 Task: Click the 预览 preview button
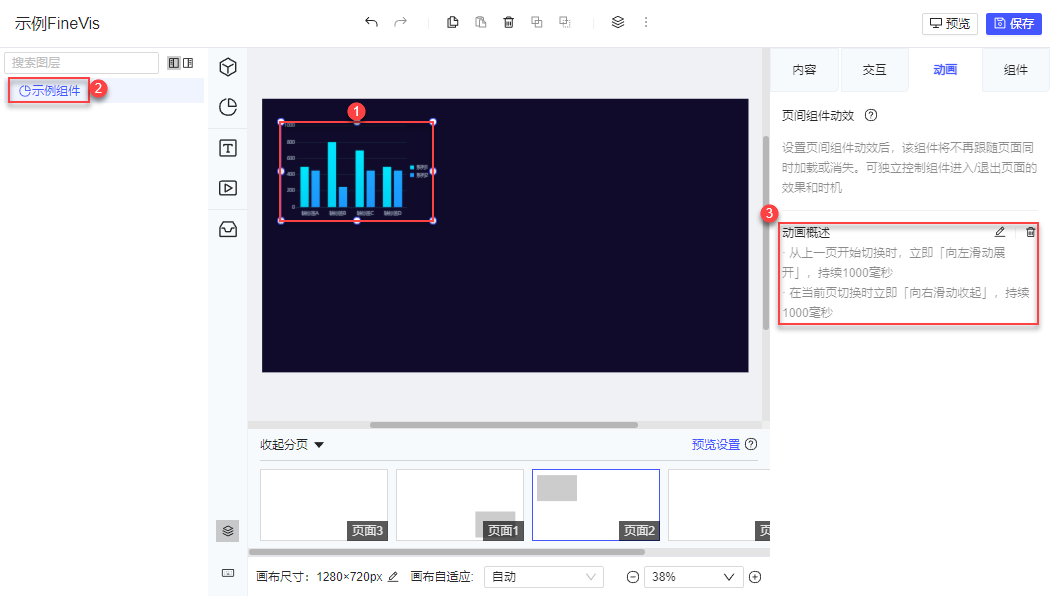pos(950,23)
